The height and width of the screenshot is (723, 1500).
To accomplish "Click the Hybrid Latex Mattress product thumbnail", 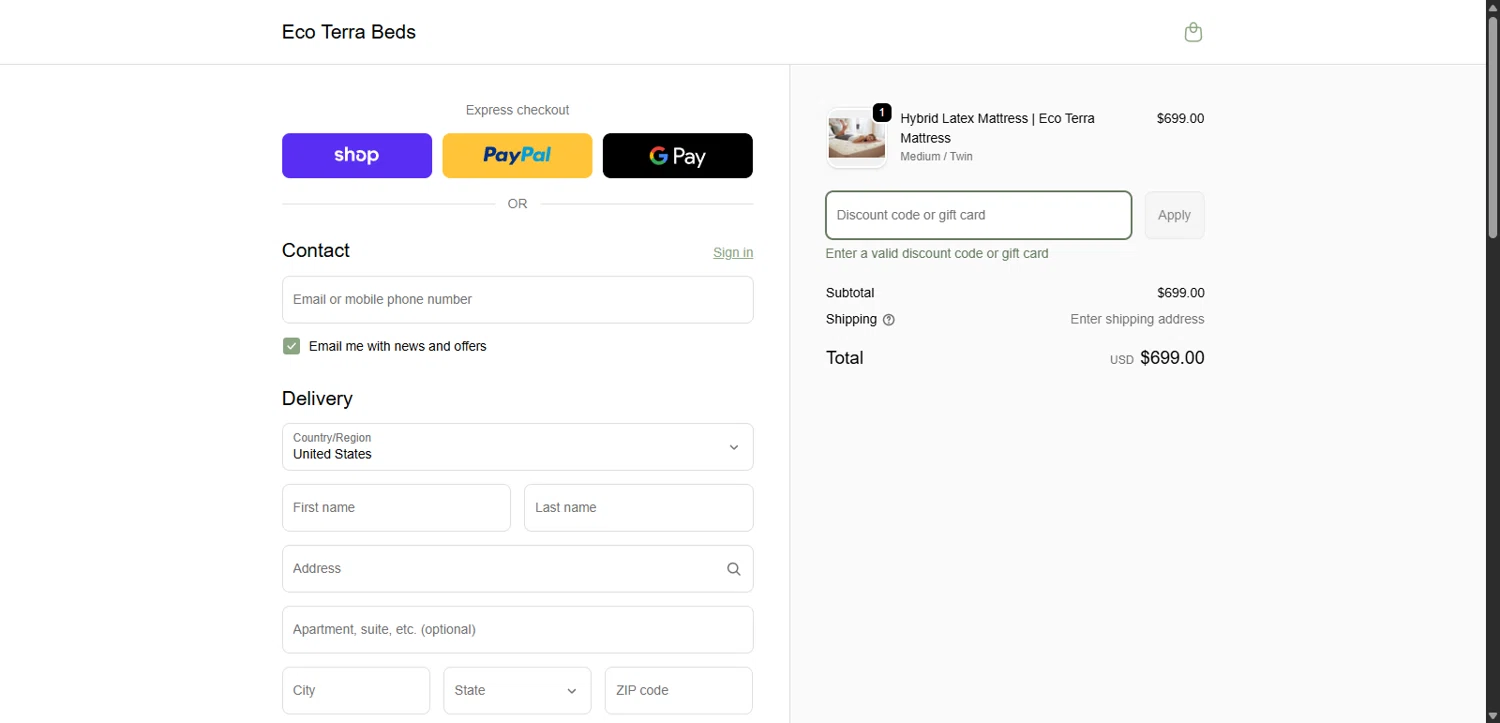I will tap(856, 138).
